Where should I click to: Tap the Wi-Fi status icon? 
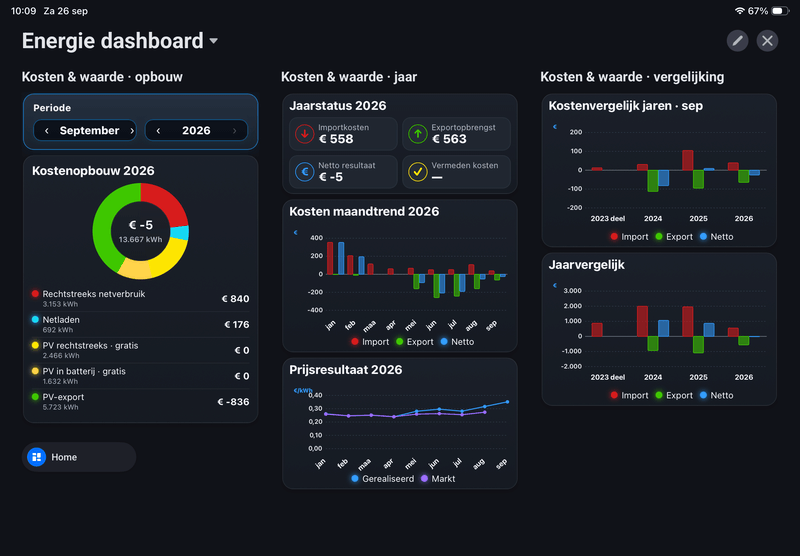coord(739,11)
